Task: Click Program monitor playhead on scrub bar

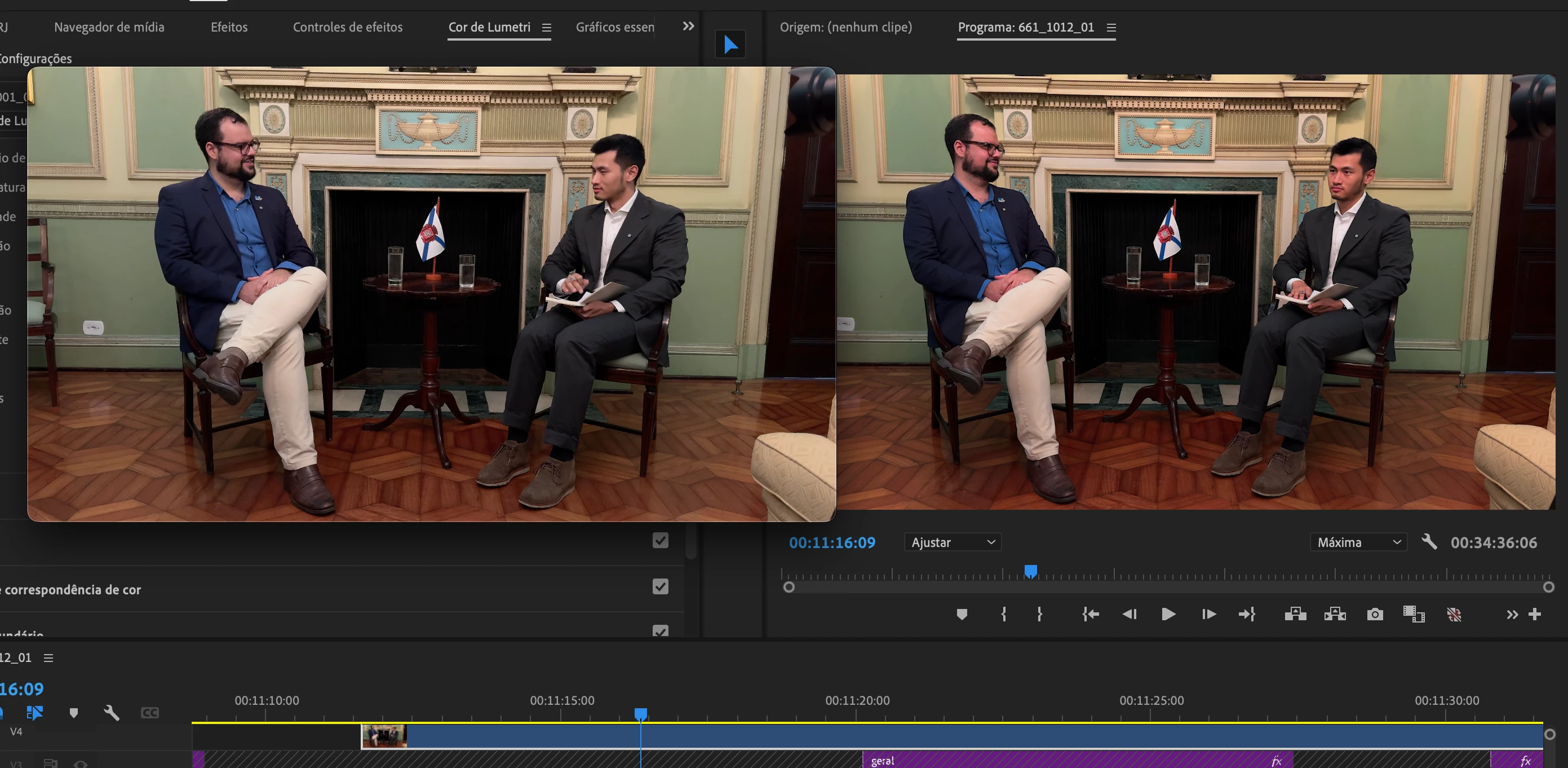Action: click(x=1030, y=571)
